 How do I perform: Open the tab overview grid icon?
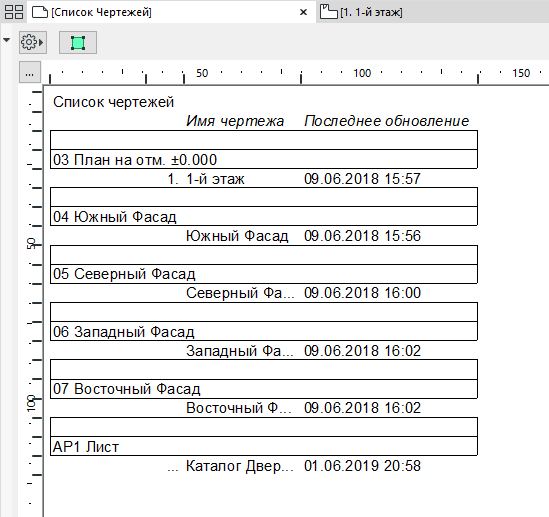coord(14,12)
